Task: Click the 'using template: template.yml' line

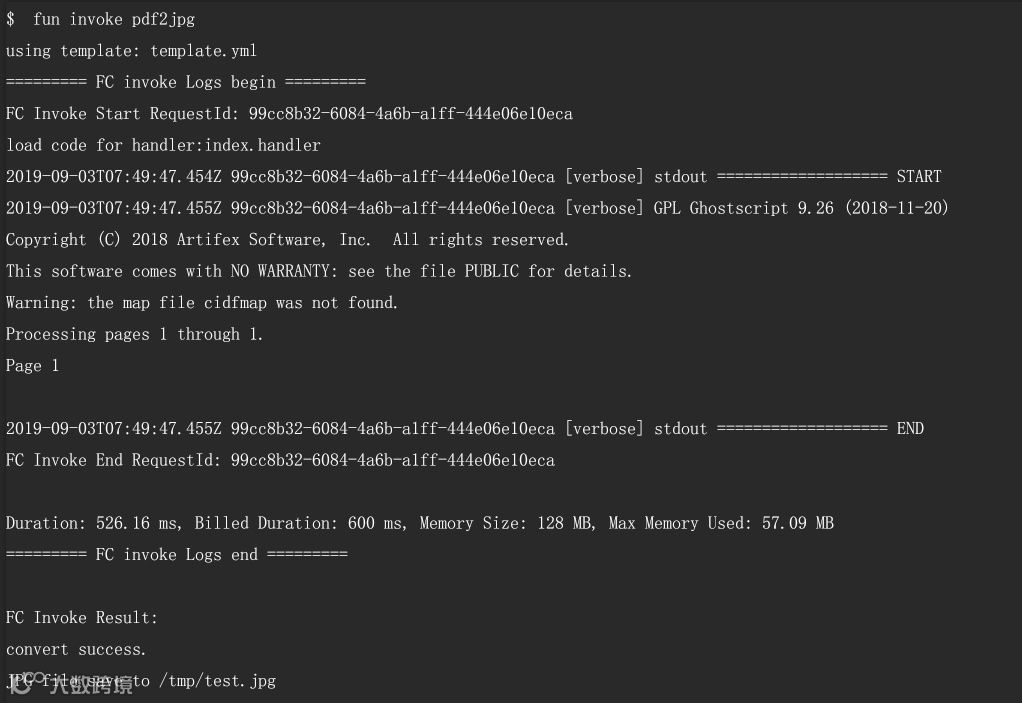Action: point(131,50)
